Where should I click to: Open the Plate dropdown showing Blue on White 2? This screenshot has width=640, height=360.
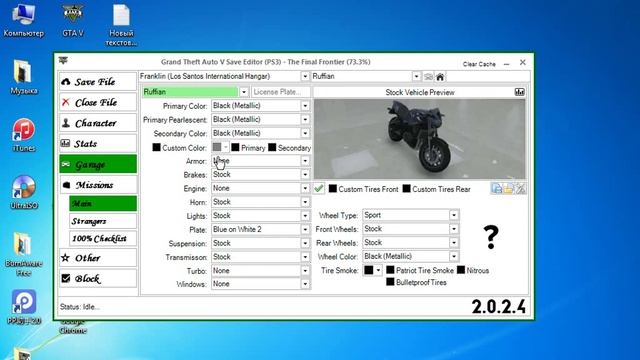(305, 229)
